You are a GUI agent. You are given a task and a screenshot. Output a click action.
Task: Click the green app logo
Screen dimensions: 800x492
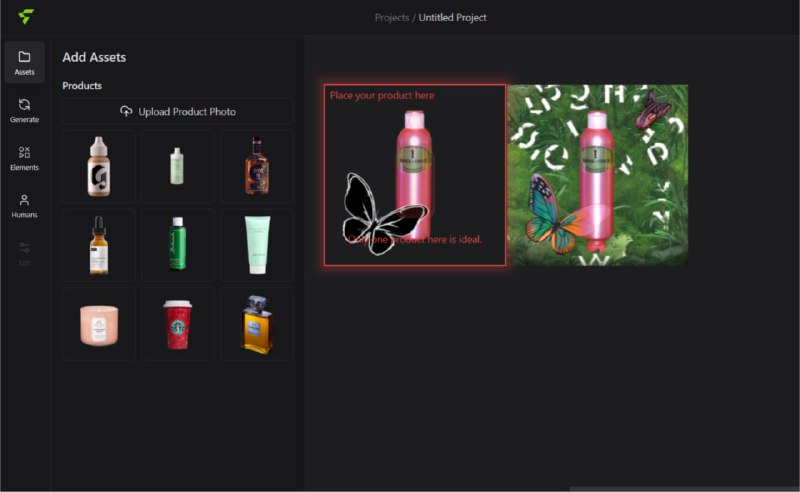(x=25, y=17)
